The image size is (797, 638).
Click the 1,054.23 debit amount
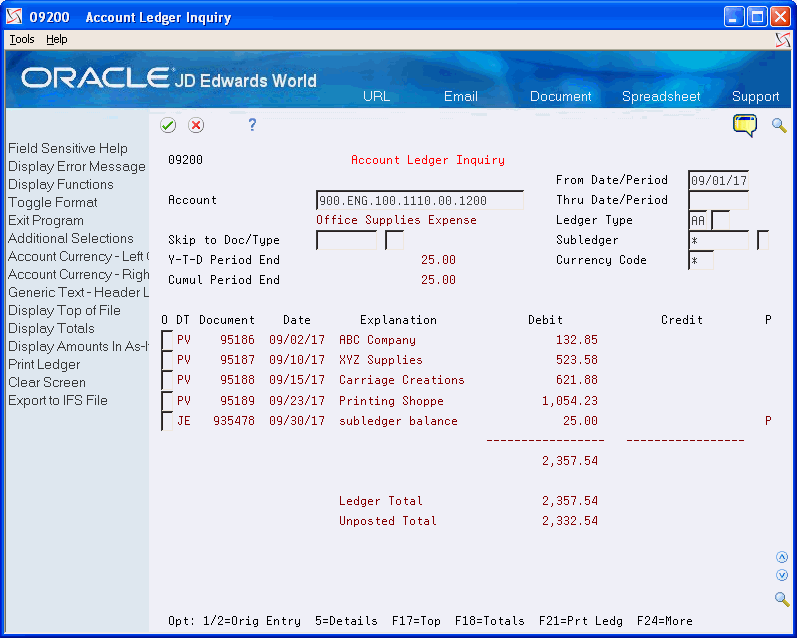569,401
